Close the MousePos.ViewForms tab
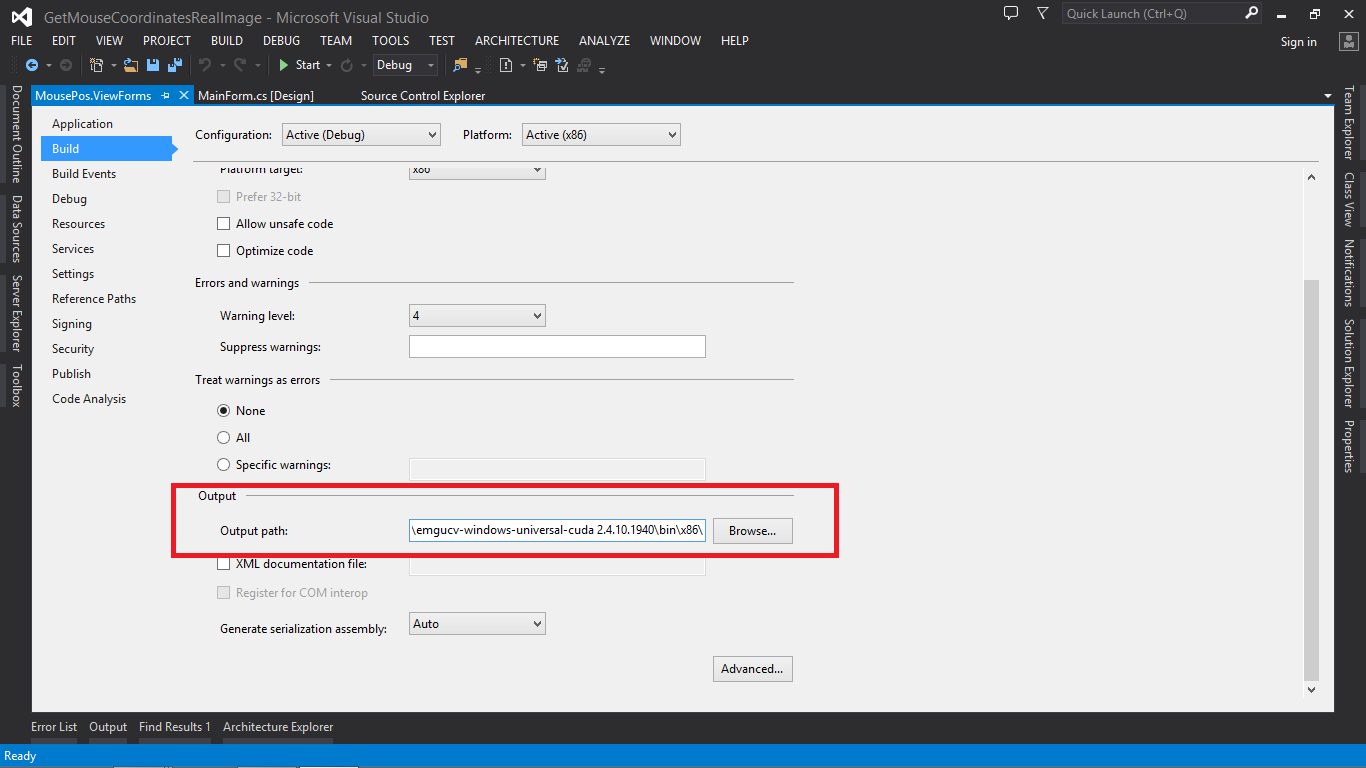The height and width of the screenshot is (768, 1366). (183, 95)
